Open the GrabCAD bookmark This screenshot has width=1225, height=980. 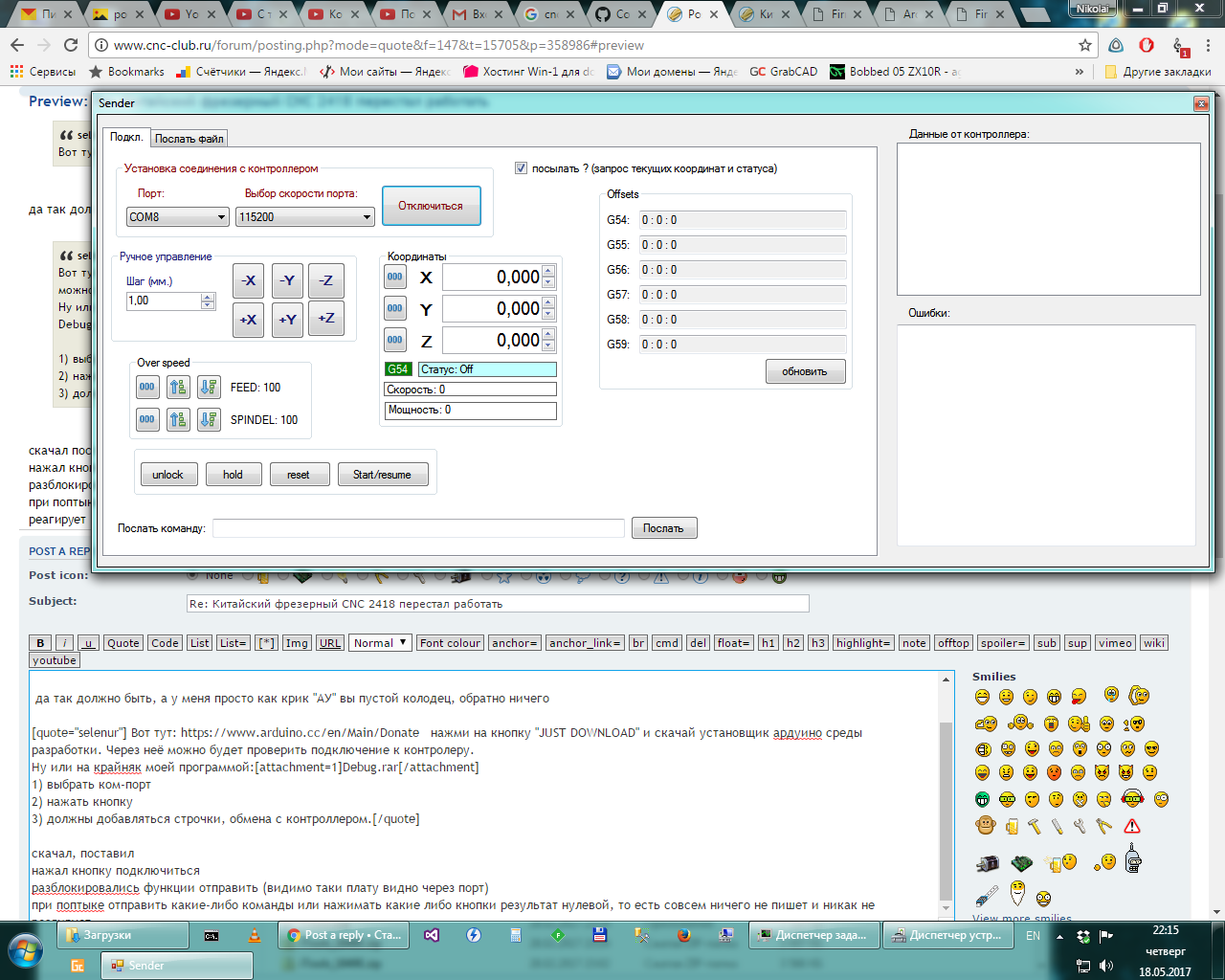(784, 72)
